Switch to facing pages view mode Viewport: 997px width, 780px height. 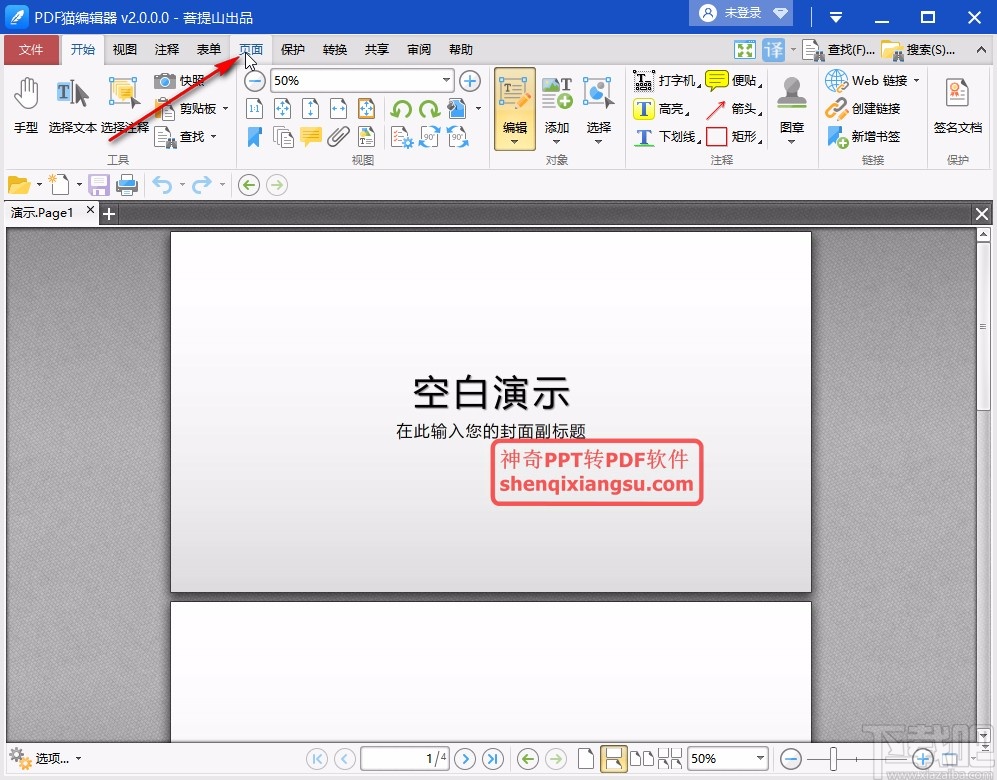(641, 758)
